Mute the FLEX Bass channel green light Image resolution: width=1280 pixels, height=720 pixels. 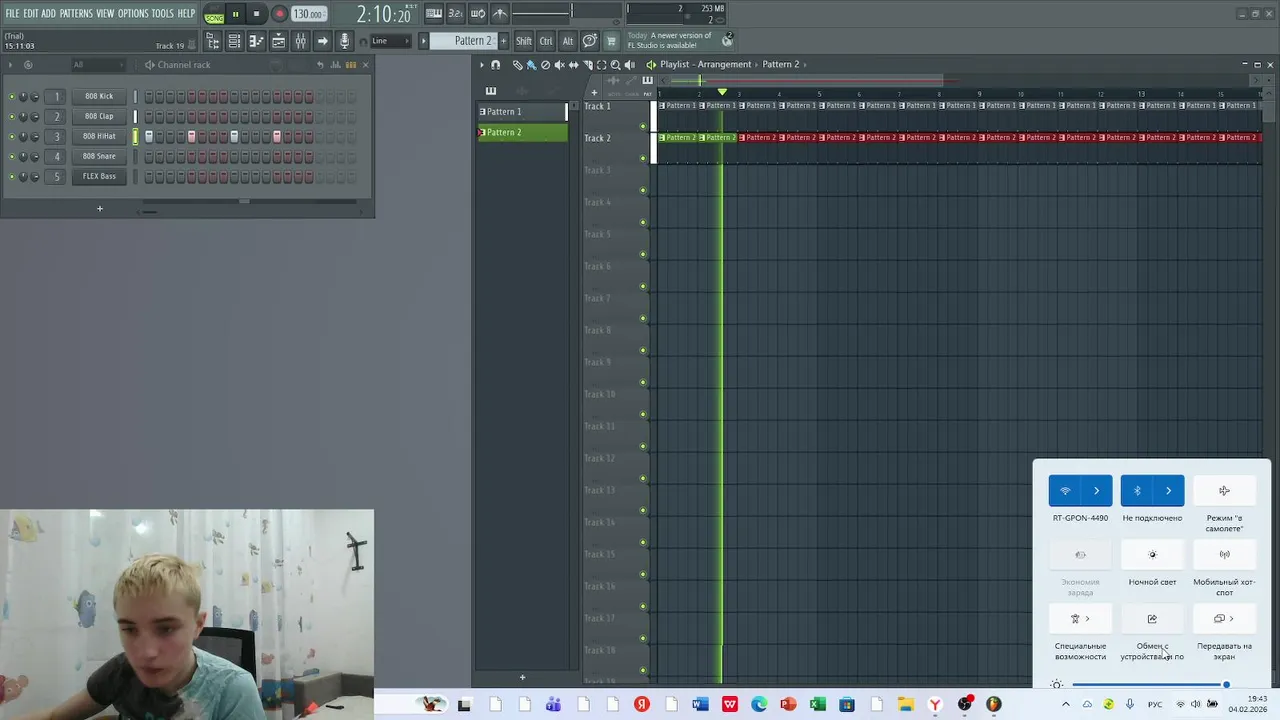tap(11, 177)
